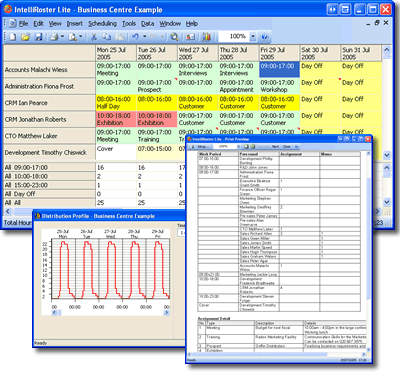Select Administration Fiona Frost Friday Workshop cell

pyautogui.click(x=279, y=86)
